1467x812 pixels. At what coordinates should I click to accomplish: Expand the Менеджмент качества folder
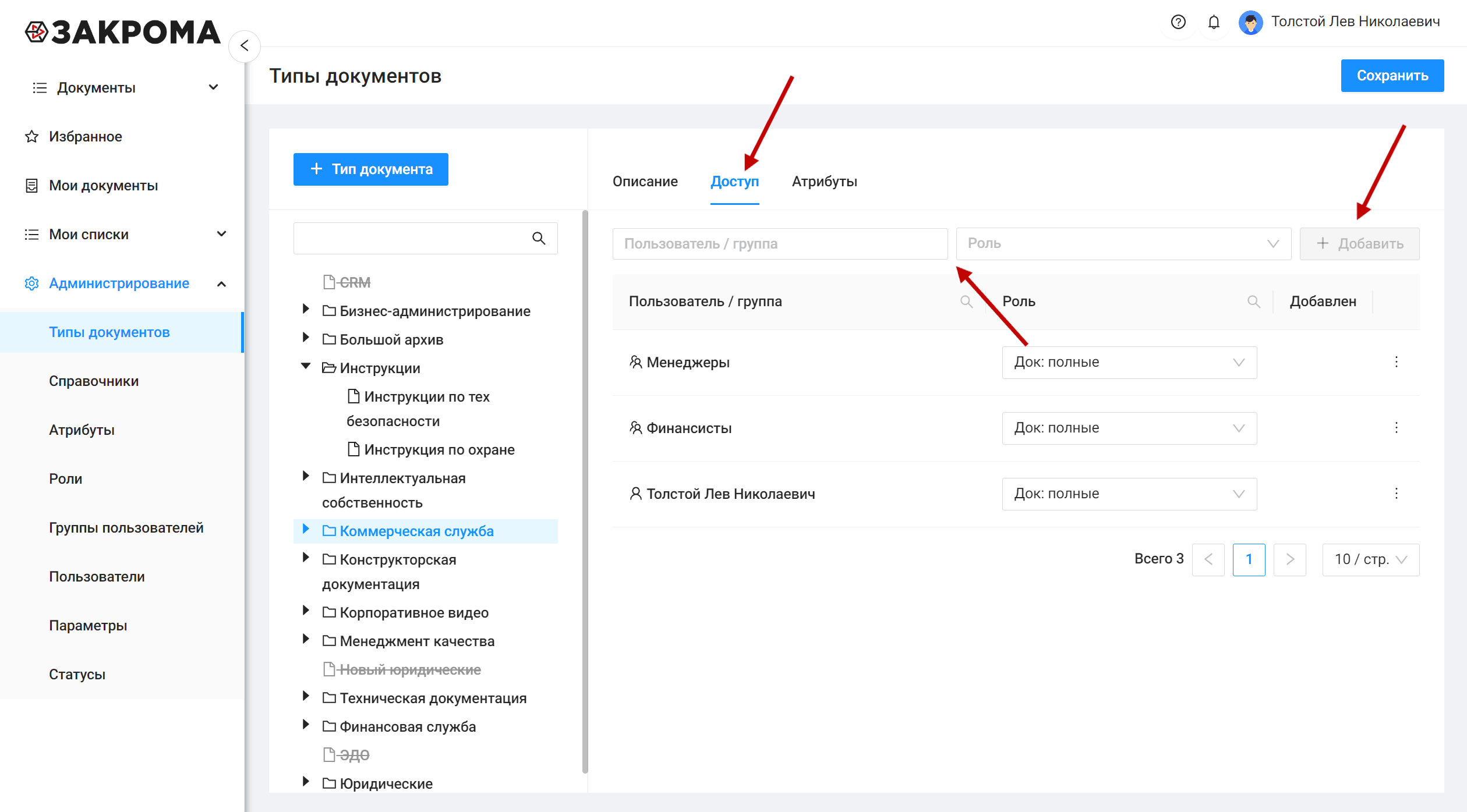pyautogui.click(x=305, y=639)
